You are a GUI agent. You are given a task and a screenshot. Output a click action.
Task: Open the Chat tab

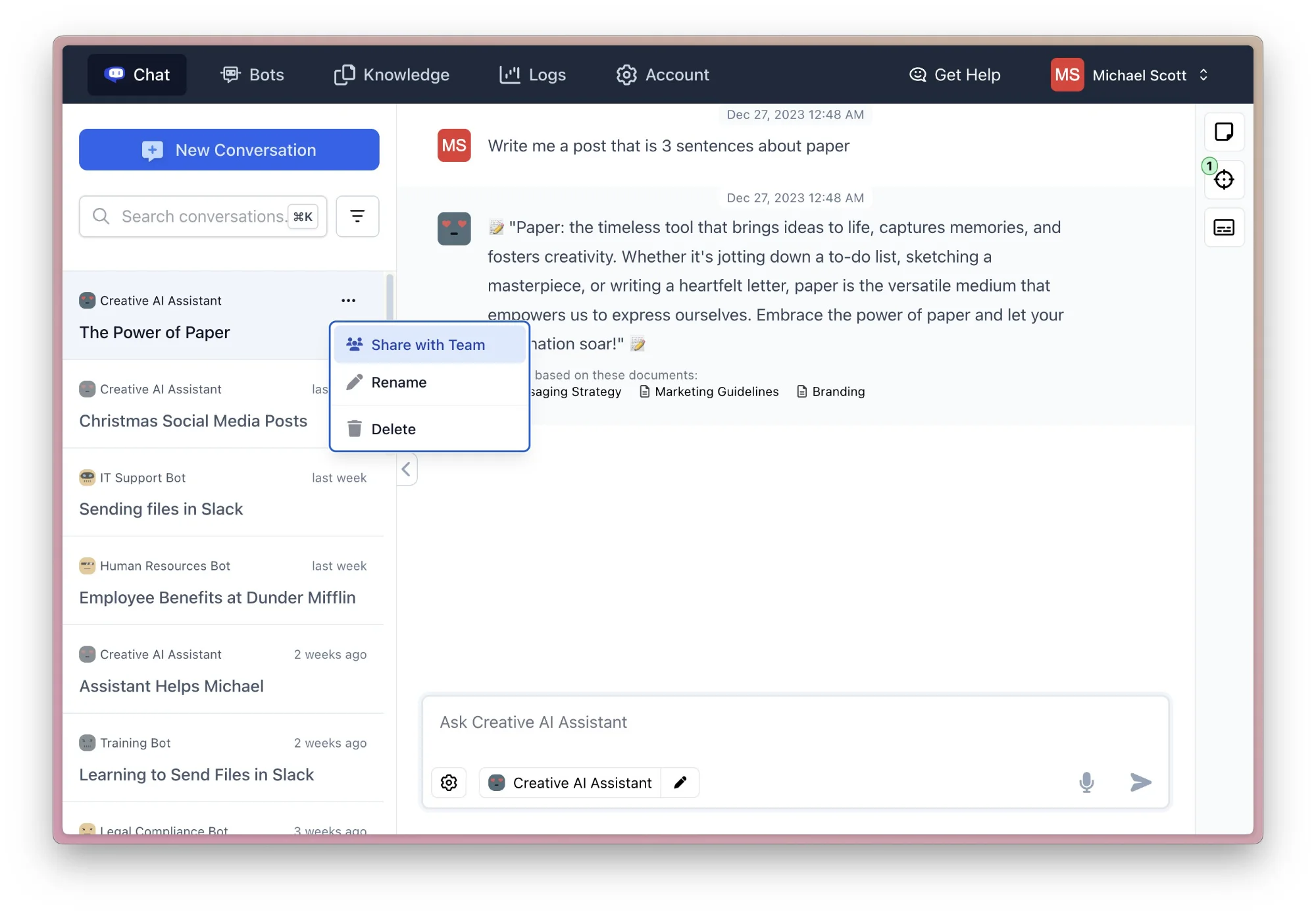(137, 75)
